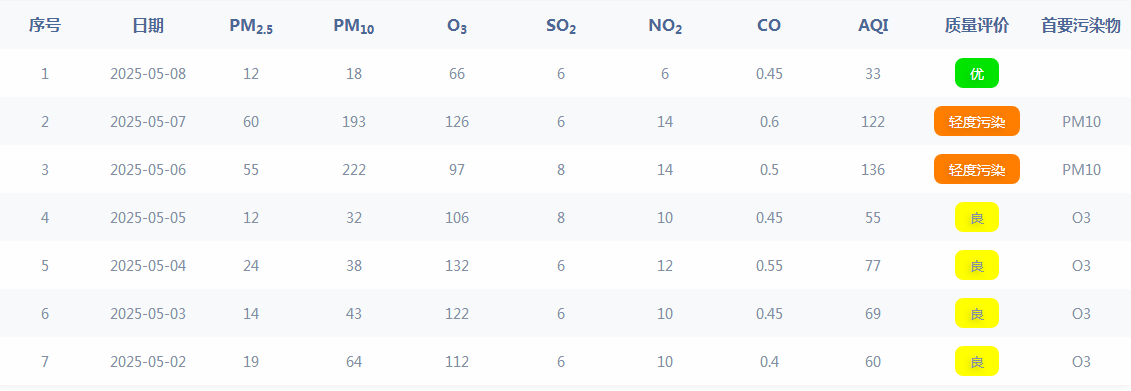Click the NO2 column header
This screenshot has height=391, width=1131.
pos(665,27)
